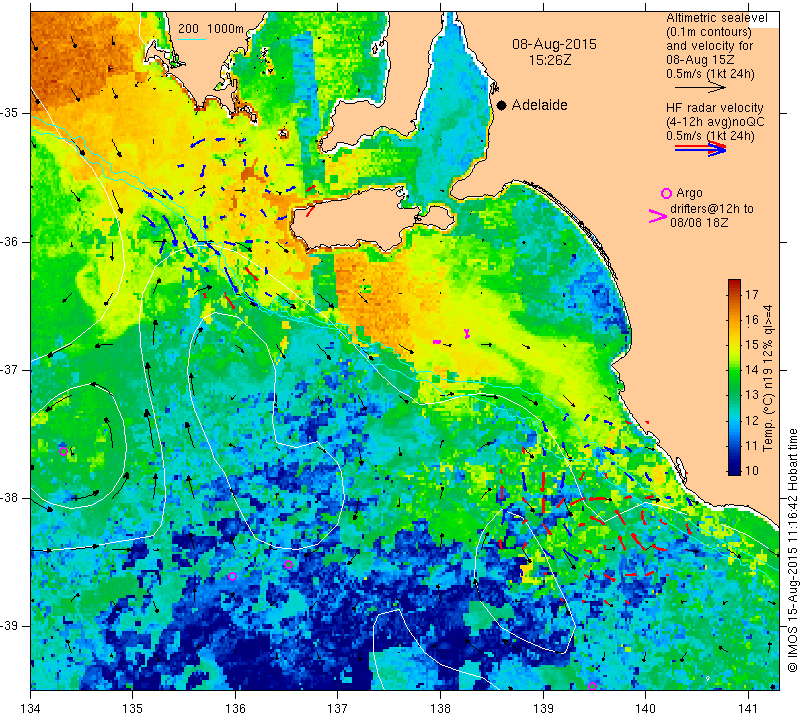The width and height of the screenshot is (800, 720).
Task: Click the '-35' latitude axis label
Action: pyautogui.click(x=10, y=113)
